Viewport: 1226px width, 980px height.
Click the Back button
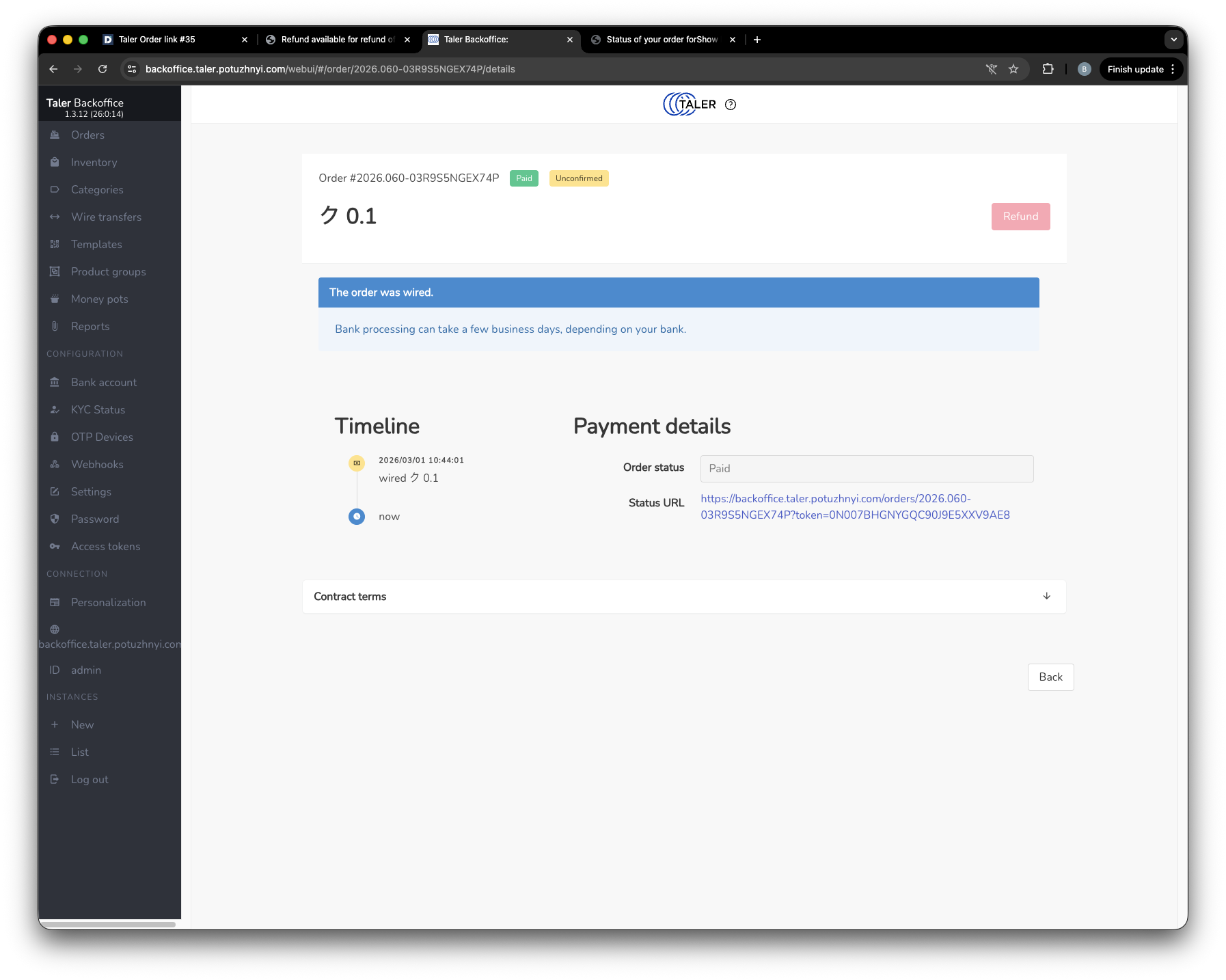pos(1050,677)
